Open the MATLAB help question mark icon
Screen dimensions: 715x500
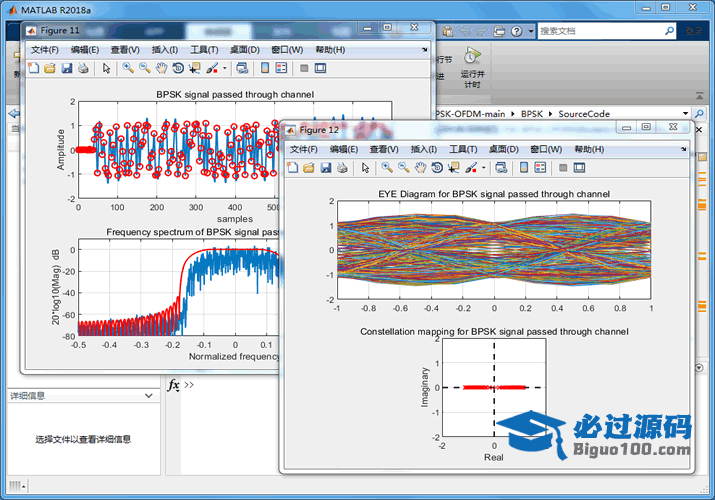tap(516, 31)
